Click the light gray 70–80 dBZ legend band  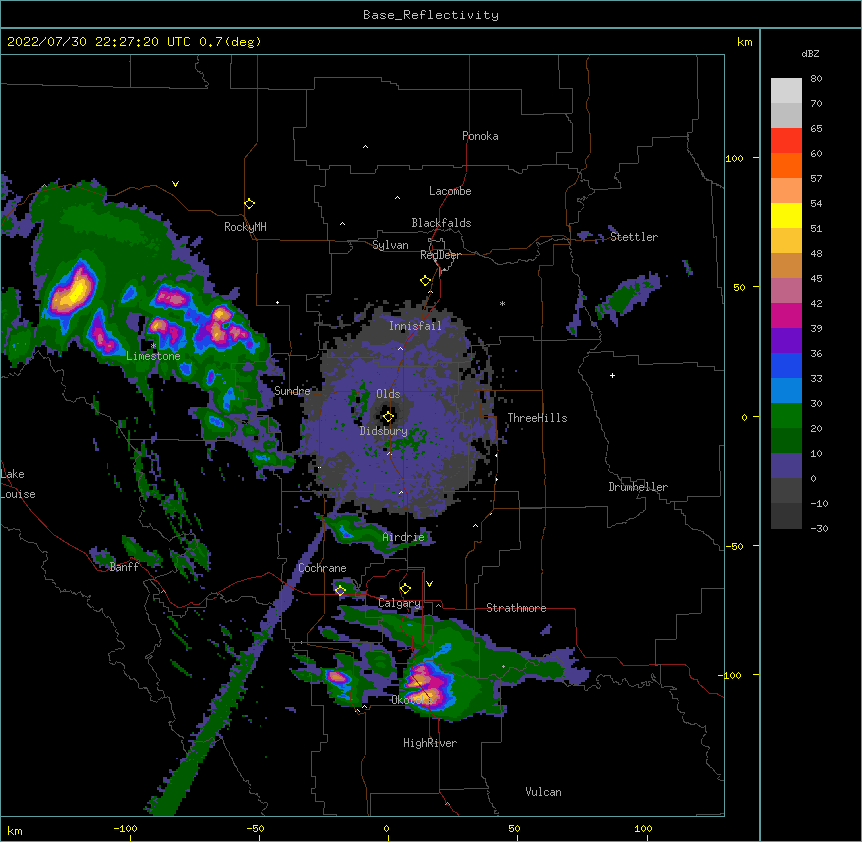click(x=786, y=90)
